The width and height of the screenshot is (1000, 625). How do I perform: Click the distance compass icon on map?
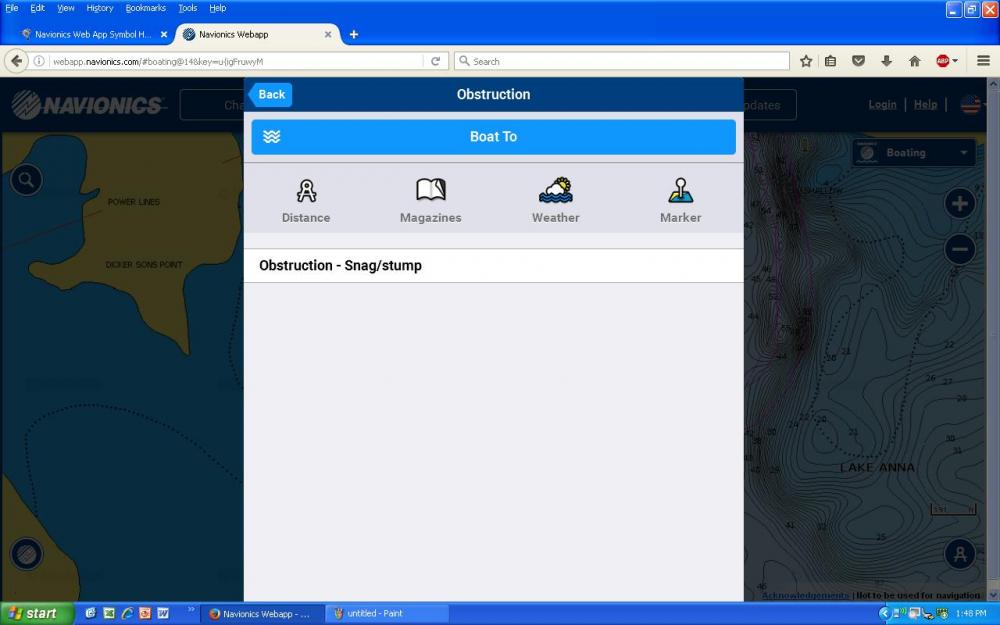[960, 554]
